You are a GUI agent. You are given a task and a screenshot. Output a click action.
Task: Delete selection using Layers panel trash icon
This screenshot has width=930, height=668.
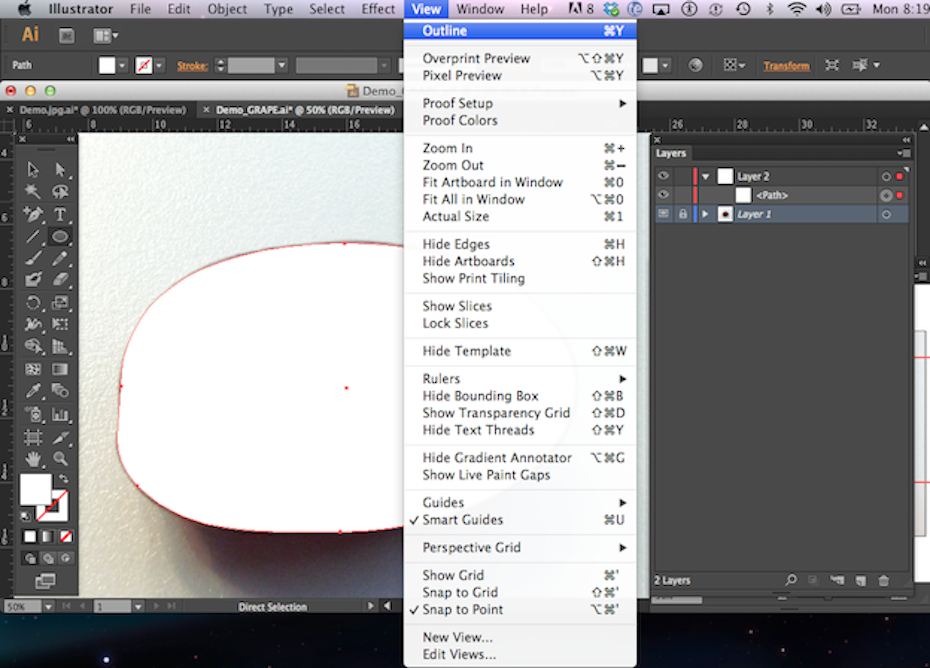tap(883, 580)
